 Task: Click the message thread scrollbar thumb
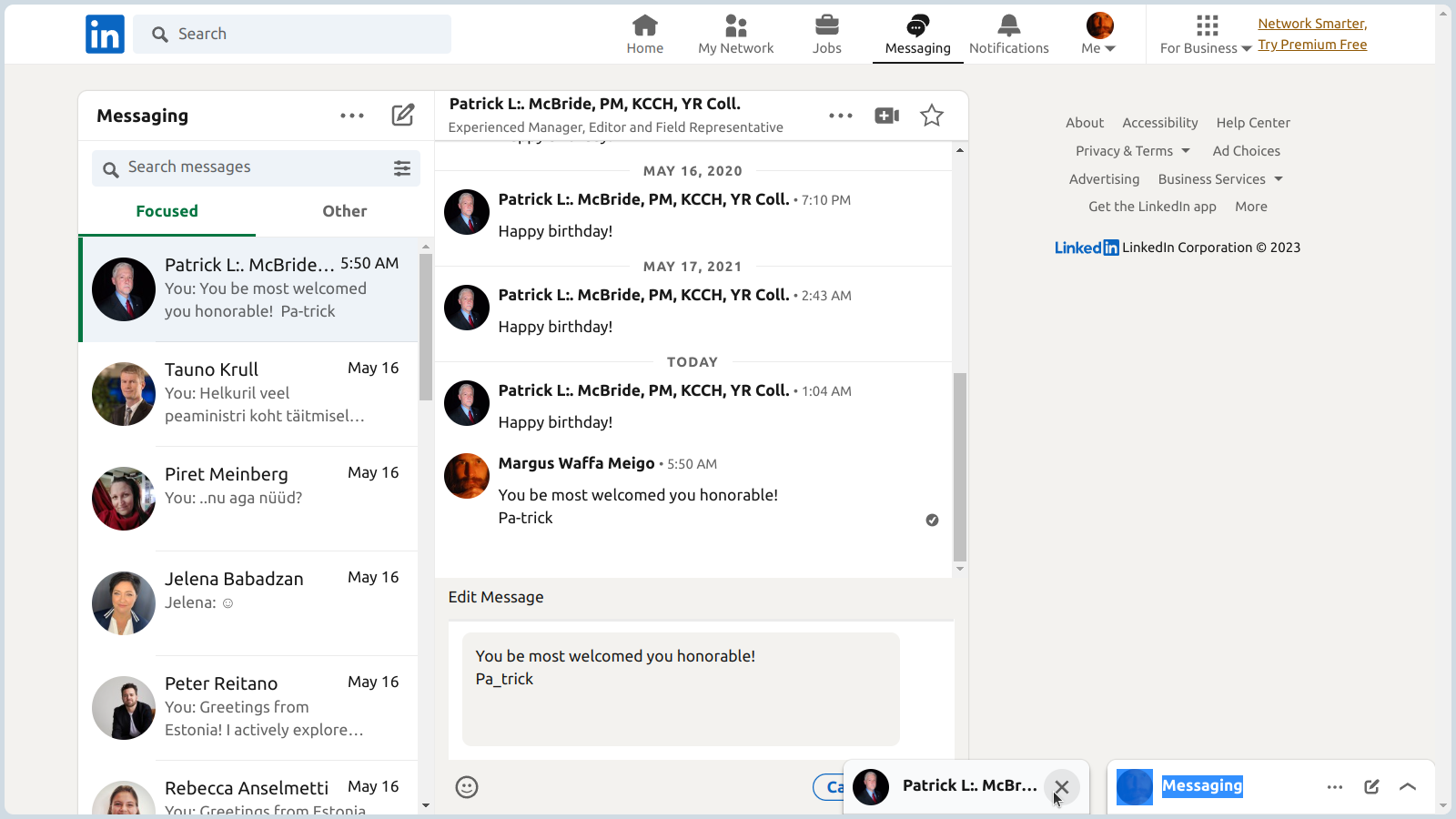960,467
